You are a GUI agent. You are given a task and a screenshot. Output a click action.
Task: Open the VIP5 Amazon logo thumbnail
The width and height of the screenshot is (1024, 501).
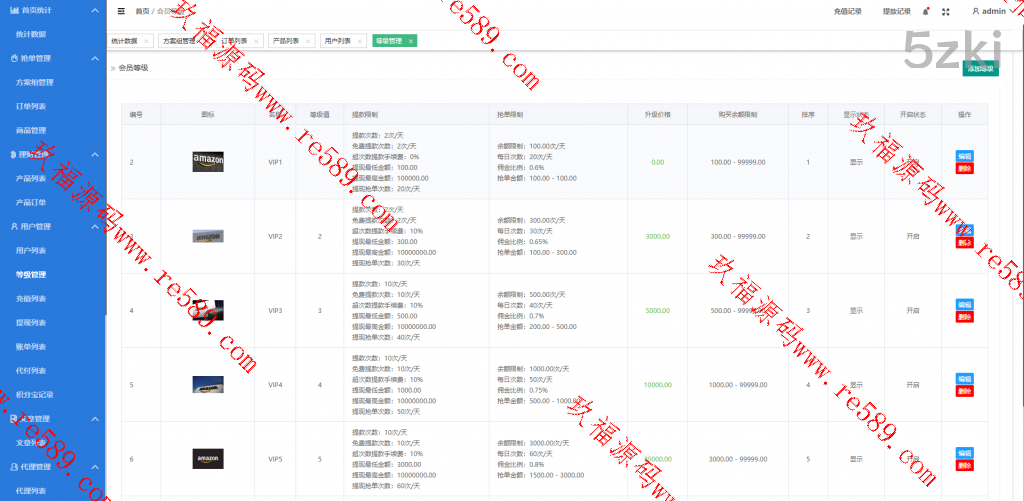[x=208, y=459]
